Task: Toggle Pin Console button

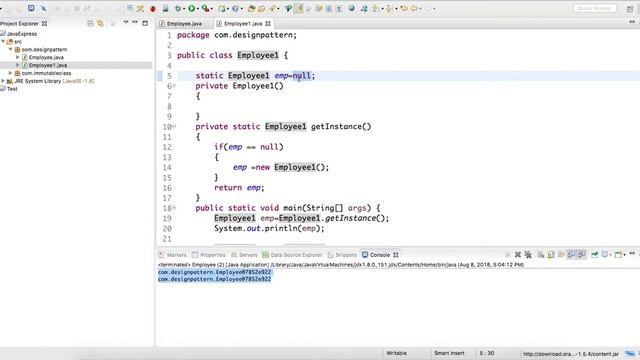Action: [595, 255]
